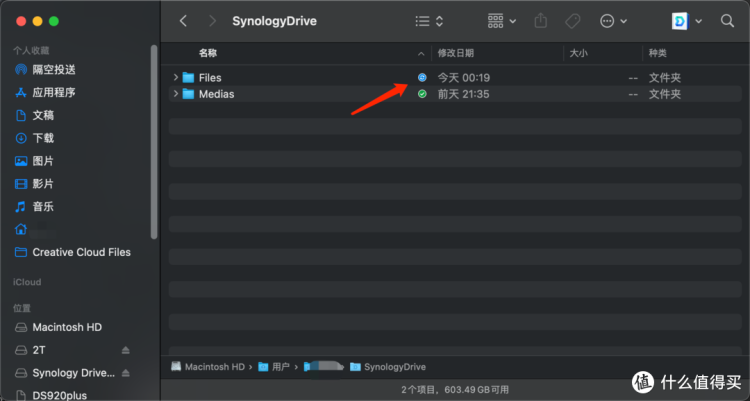This screenshot has height=401, width=750.
Task: Click the 文件夹 kind cell of Medias
Action: click(664, 94)
